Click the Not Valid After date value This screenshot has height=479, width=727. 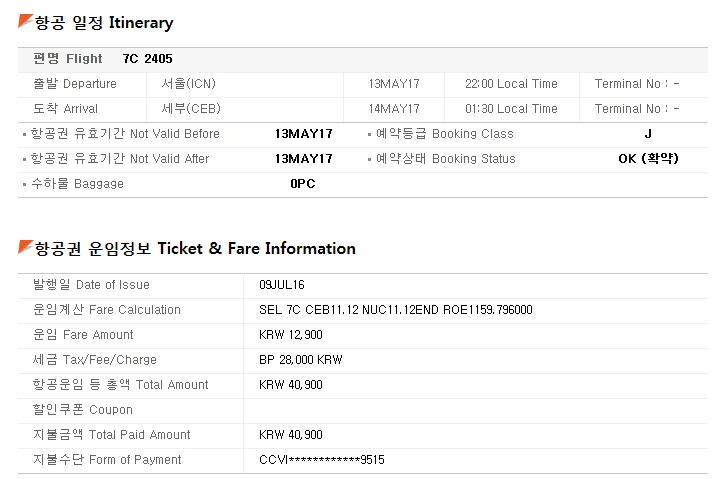(x=303, y=159)
